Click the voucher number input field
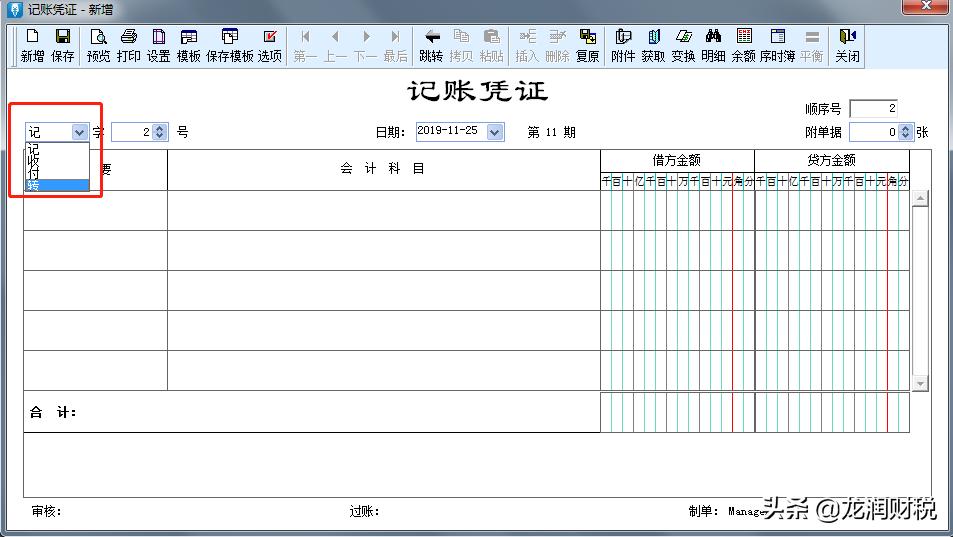Image resolution: width=953 pixels, height=537 pixels. coord(132,132)
